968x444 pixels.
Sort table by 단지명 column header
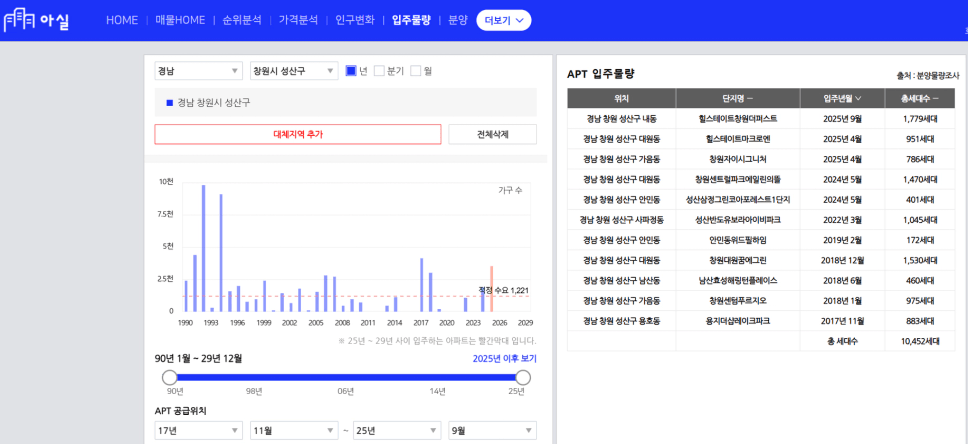tap(738, 98)
